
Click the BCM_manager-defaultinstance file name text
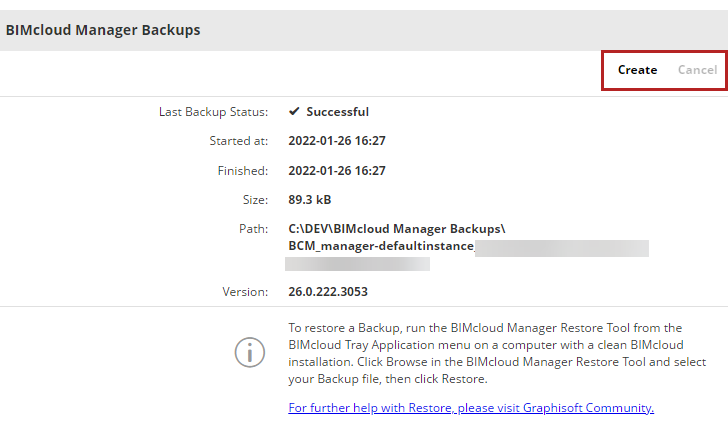click(380, 246)
